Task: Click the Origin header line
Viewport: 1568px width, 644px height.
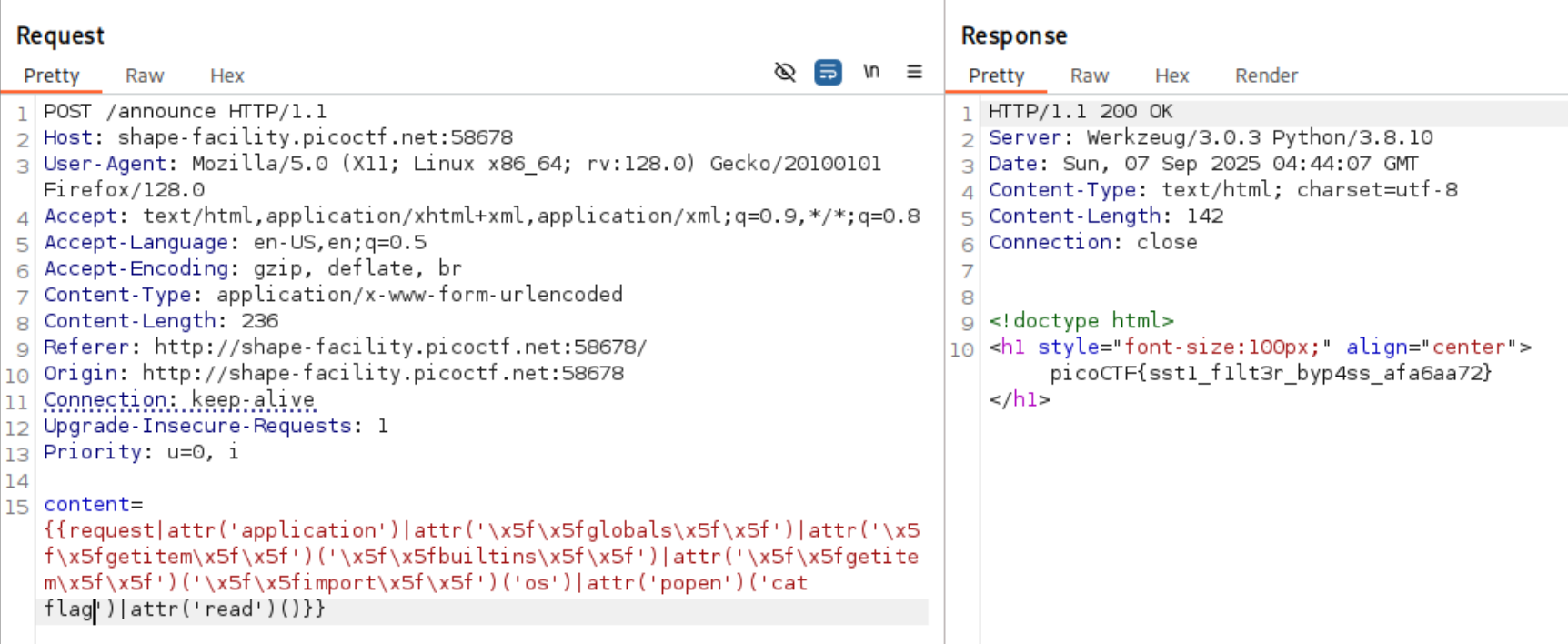Action: (x=334, y=373)
